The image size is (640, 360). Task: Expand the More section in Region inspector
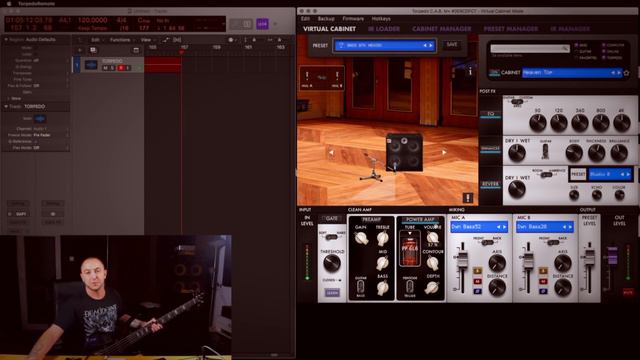(9, 98)
